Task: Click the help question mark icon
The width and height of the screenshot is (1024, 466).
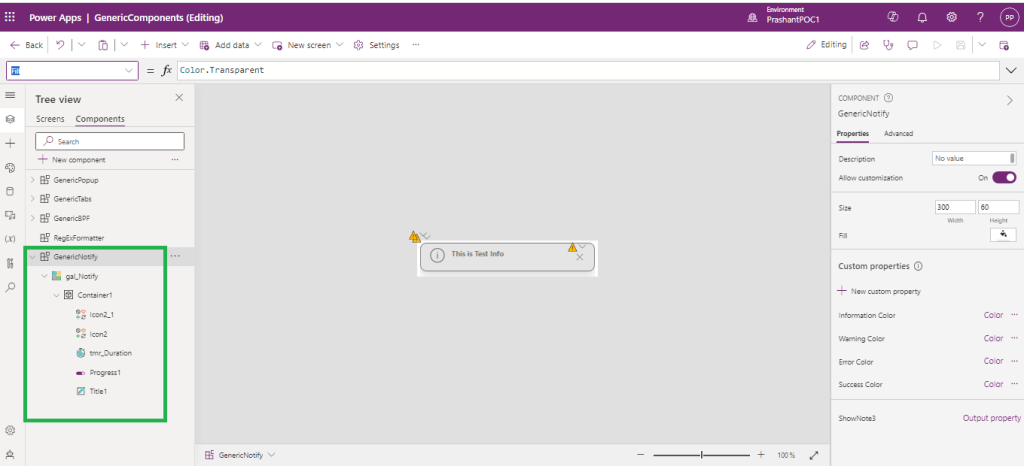Action: [x=980, y=17]
